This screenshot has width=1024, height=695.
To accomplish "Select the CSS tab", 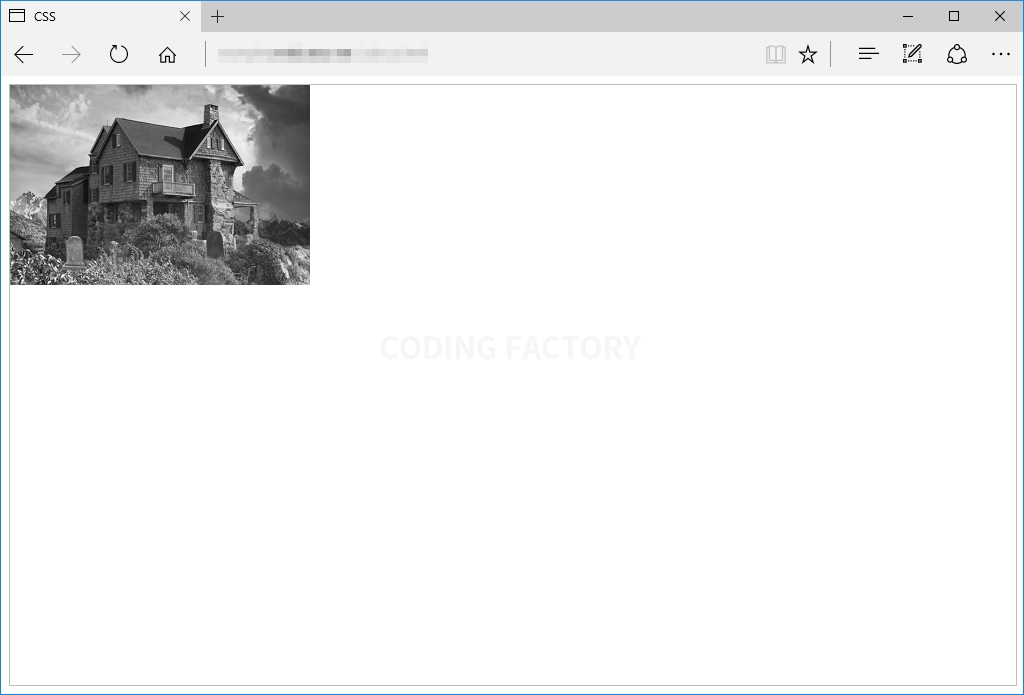I will [101, 16].
